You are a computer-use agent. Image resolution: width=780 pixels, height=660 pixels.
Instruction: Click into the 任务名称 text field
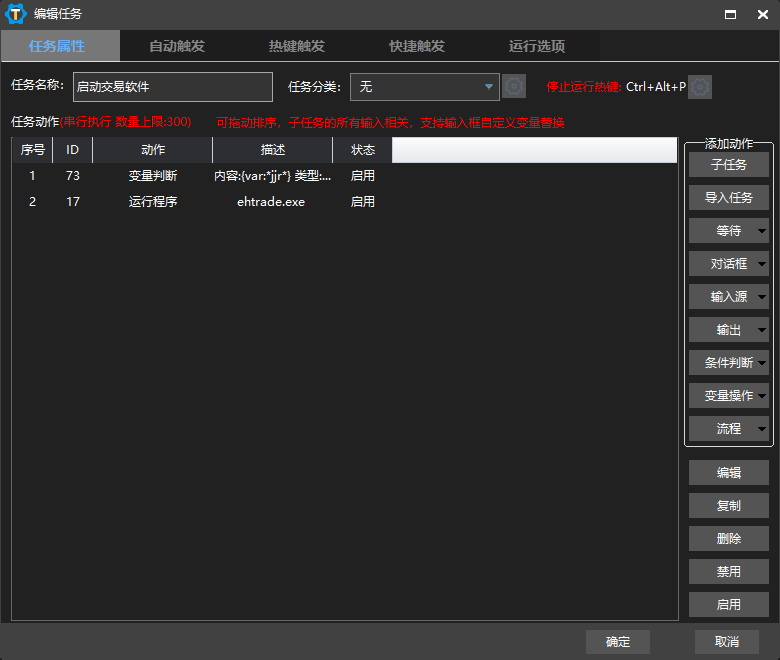click(x=172, y=87)
